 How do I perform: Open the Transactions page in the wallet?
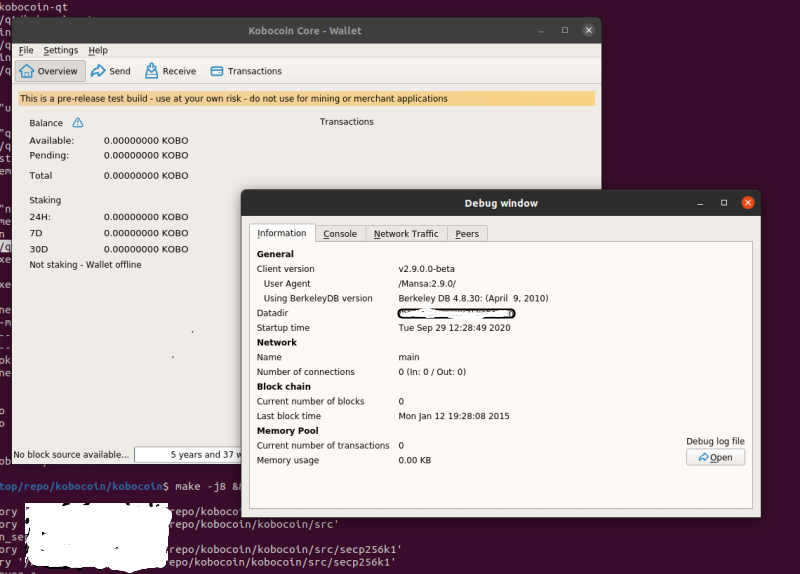[x=246, y=71]
